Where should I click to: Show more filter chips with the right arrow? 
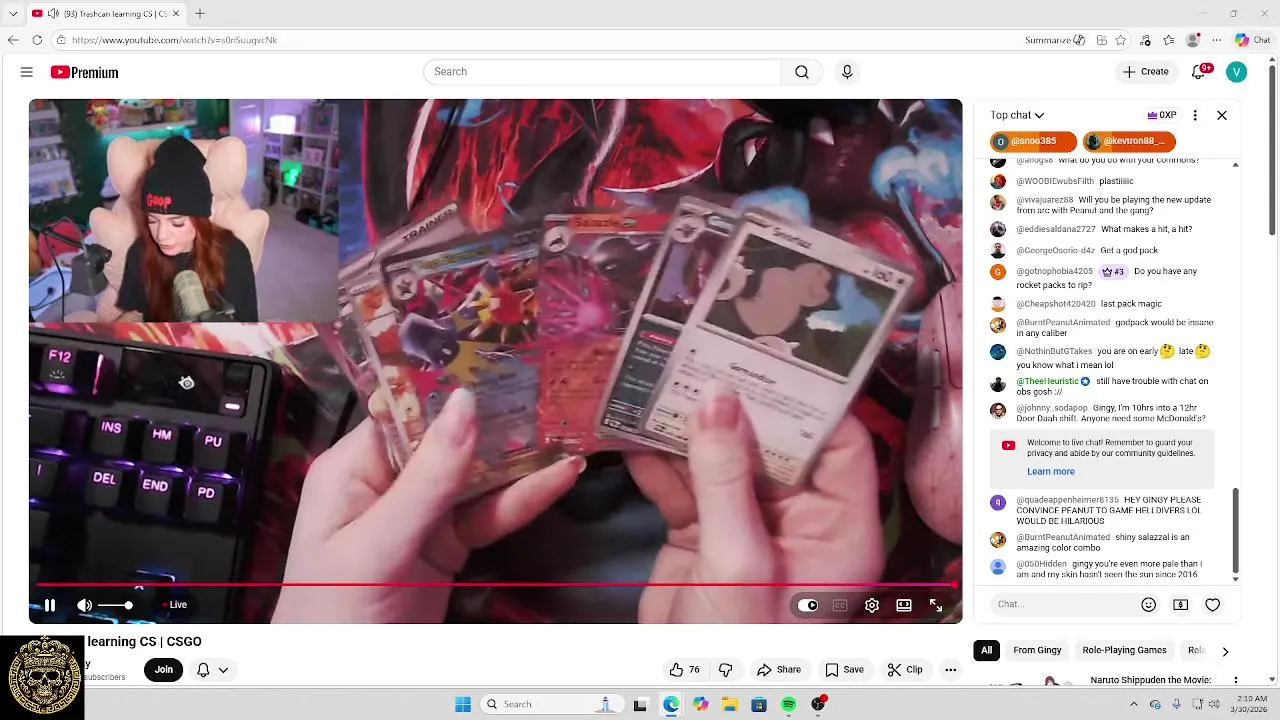point(1225,652)
